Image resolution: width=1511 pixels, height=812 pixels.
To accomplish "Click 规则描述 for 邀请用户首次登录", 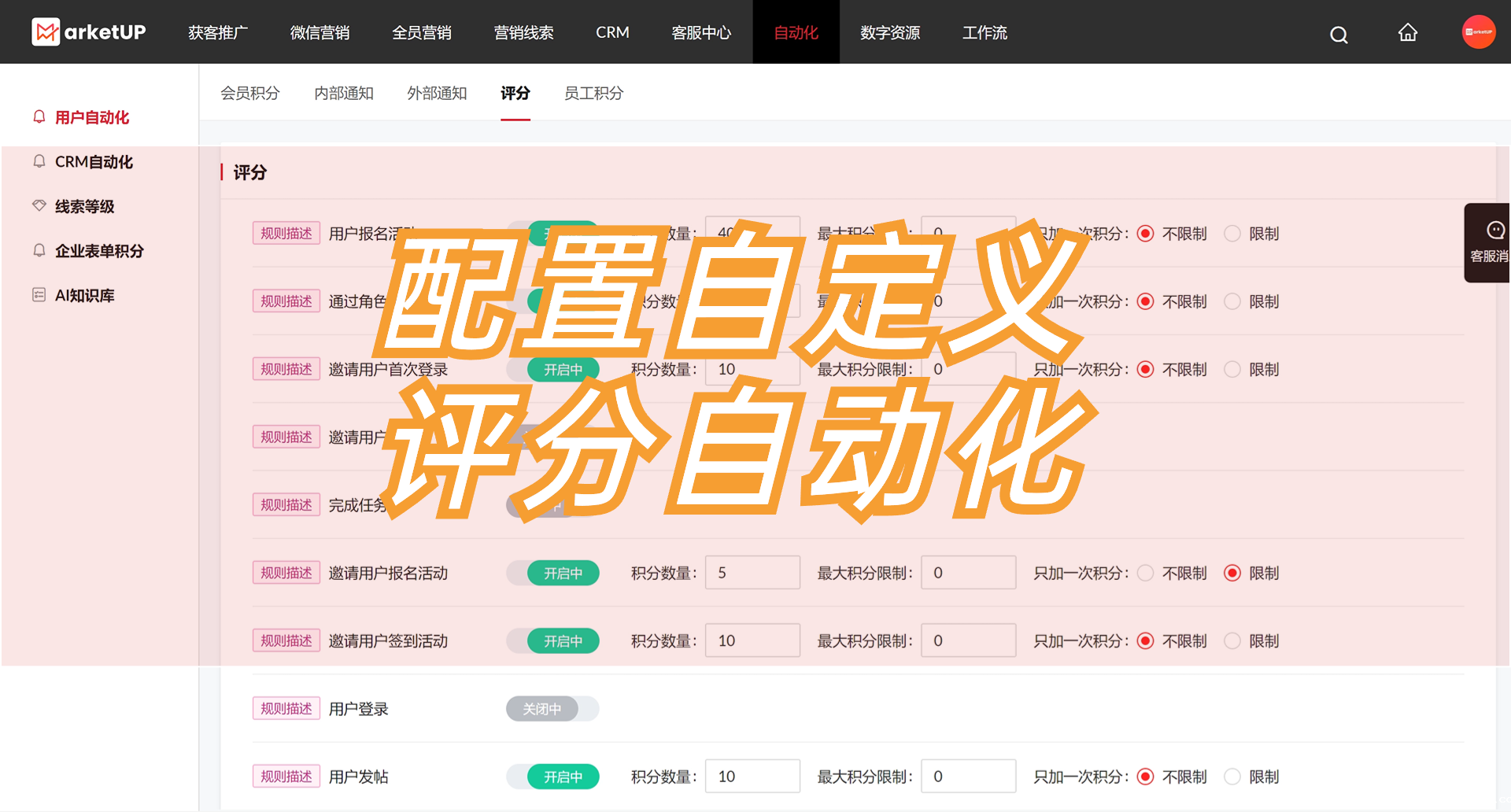I will tap(286, 369).
